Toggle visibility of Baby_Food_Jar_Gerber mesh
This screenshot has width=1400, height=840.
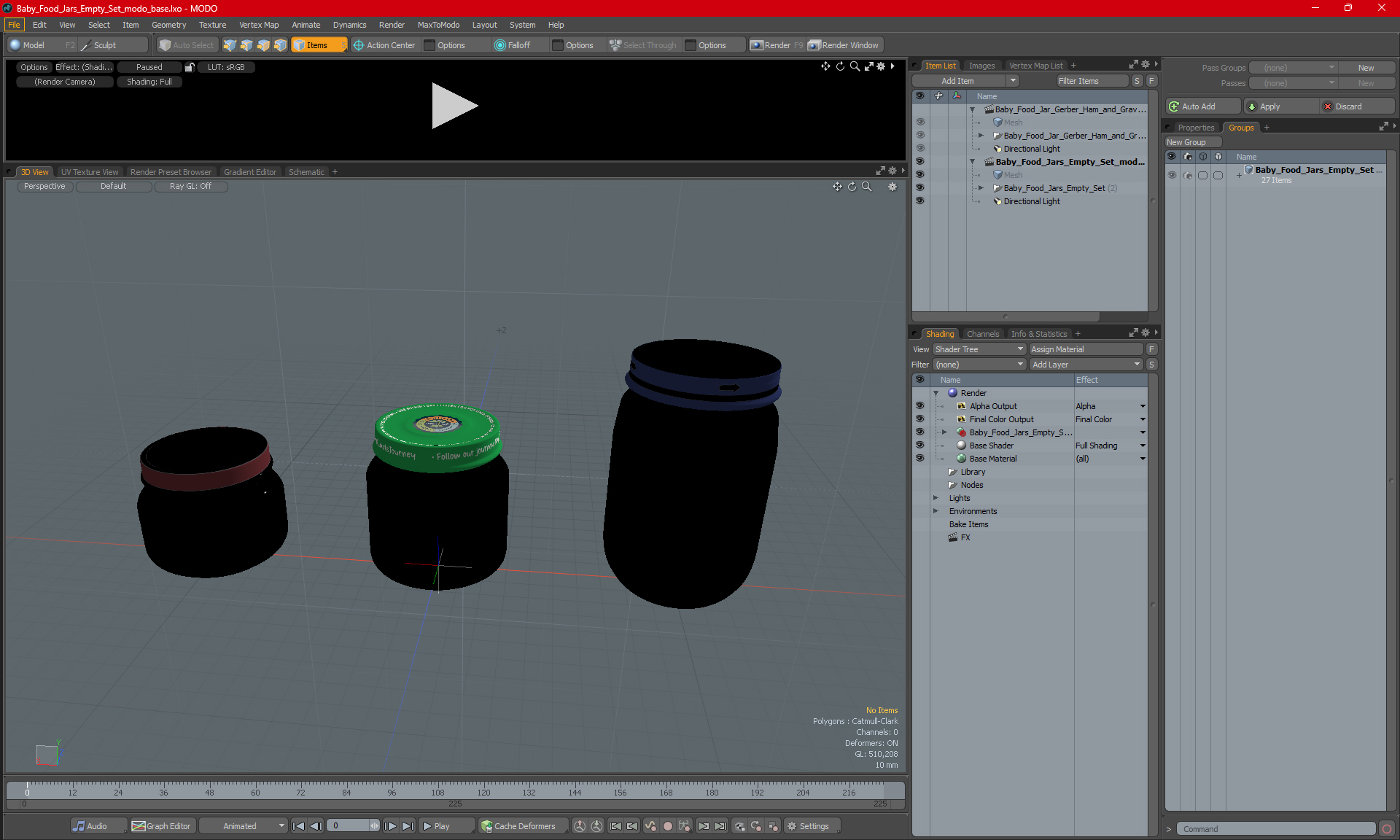pos(919,122)
